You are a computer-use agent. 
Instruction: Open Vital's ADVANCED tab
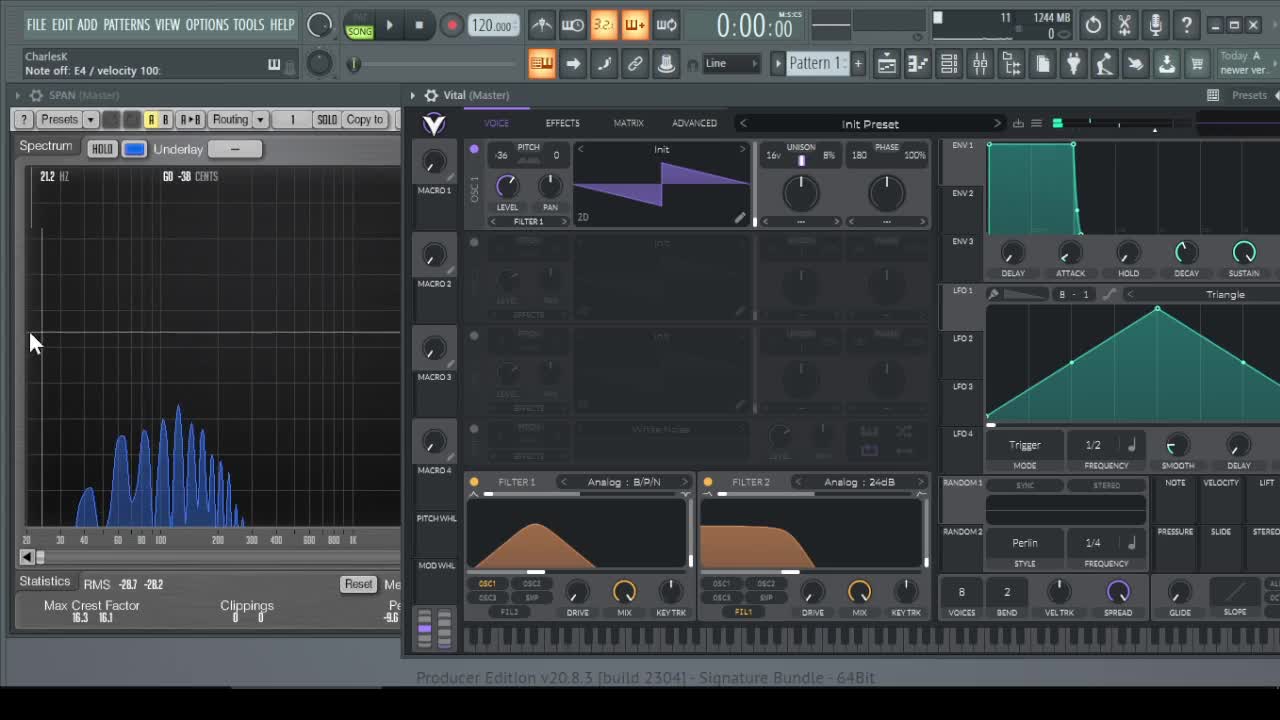tap(694, 123)
